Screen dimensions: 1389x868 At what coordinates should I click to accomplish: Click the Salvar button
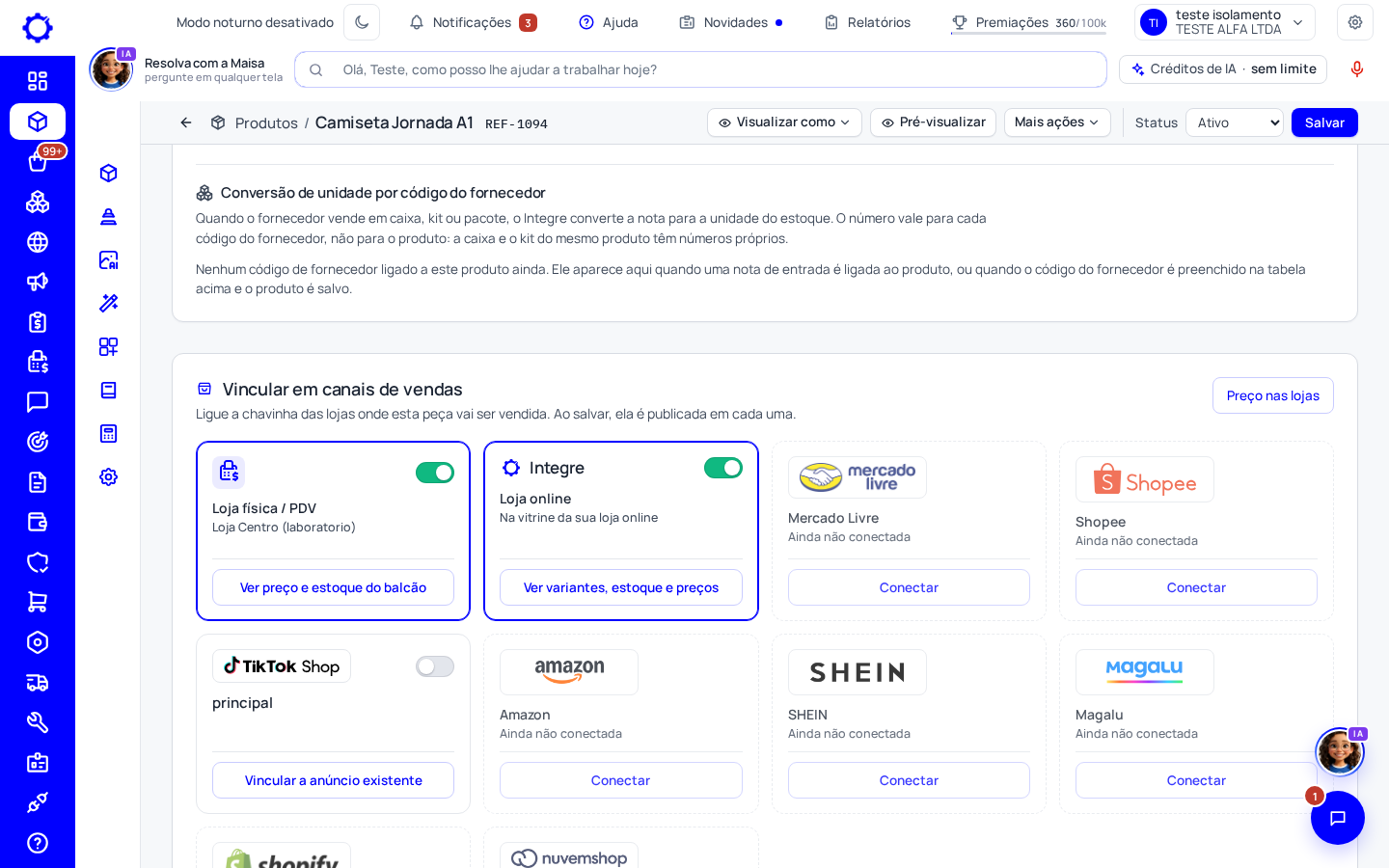pyautogui.click(x=1324, y=122)
